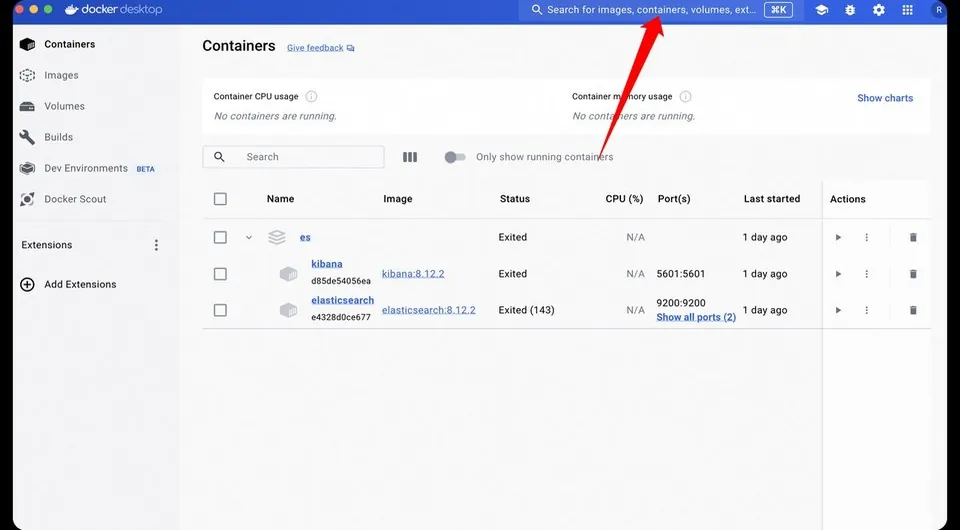Image resolution: width=960 pixels, height=530 pixels.
Task: Open the apps grid icon in header
Action: (907, 10)
